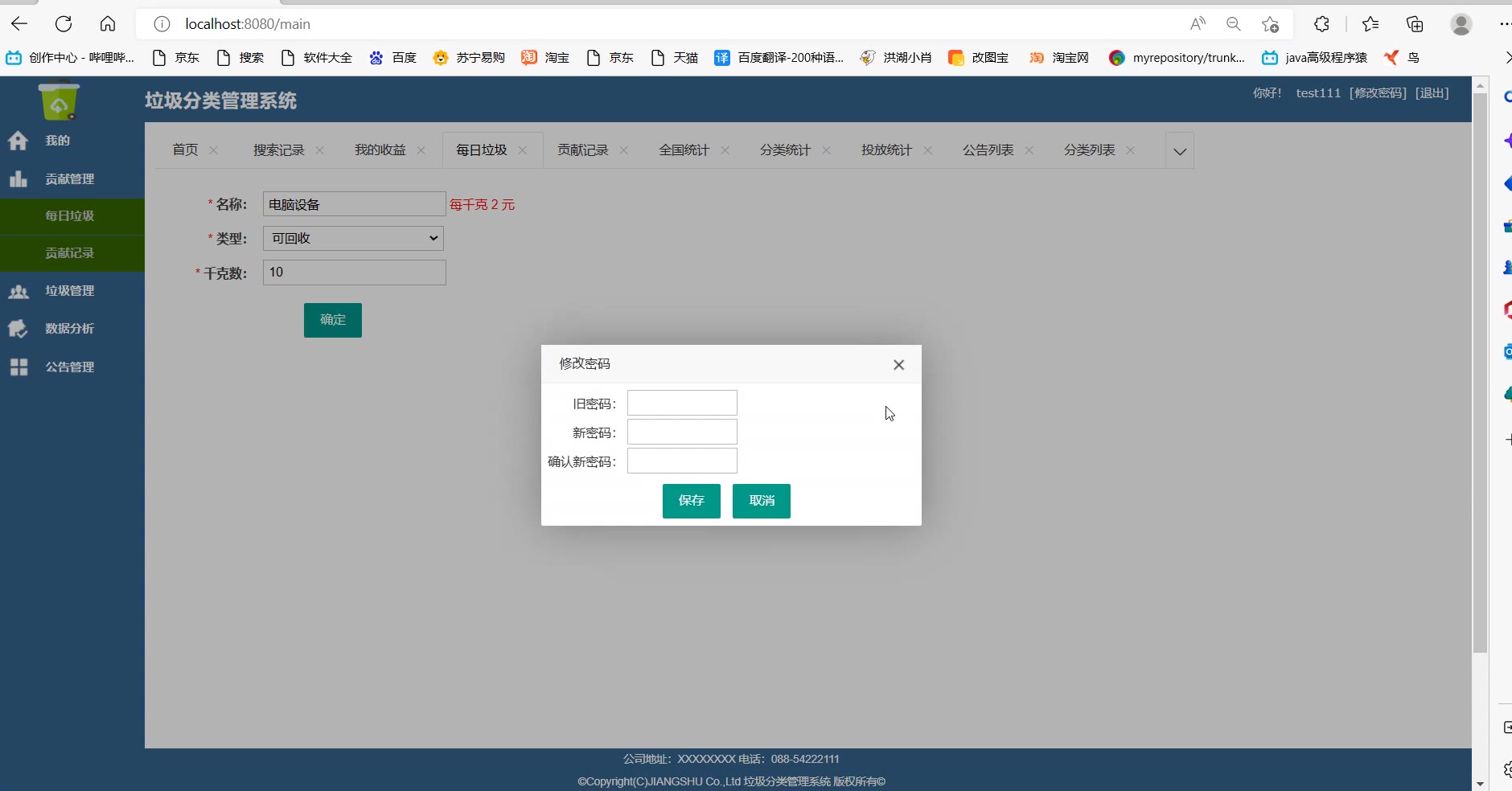Open the myrepository/trunk bookmark
Viewport: 1512px width, 791px height.
coord(1177,58)
